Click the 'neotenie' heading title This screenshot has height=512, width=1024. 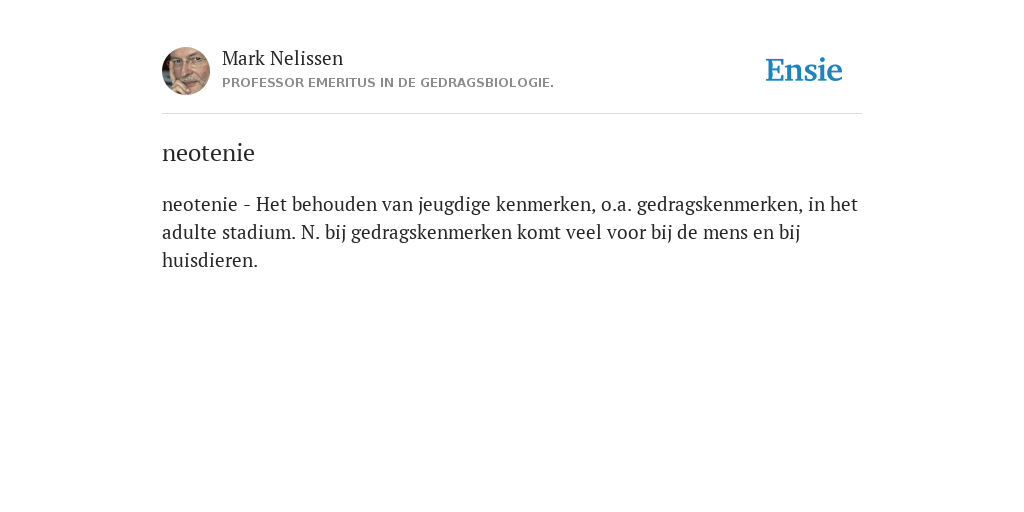click(208, 153)
